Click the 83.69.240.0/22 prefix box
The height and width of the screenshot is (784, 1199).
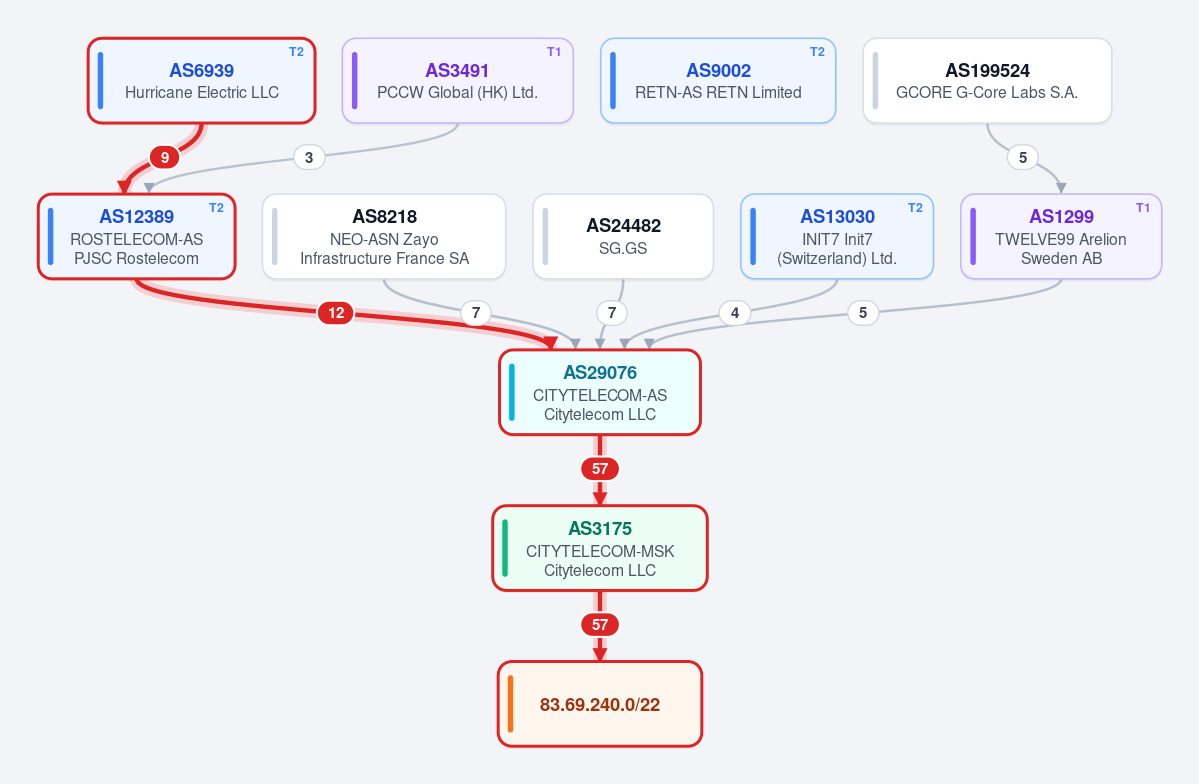(x=600, y=704)
